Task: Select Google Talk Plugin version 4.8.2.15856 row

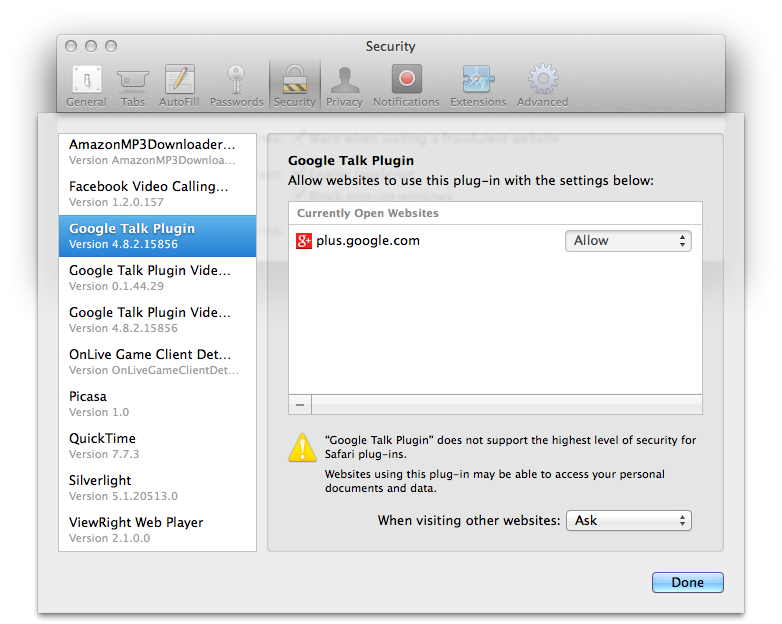Action: pyautogui.click(x=158, y=236)
